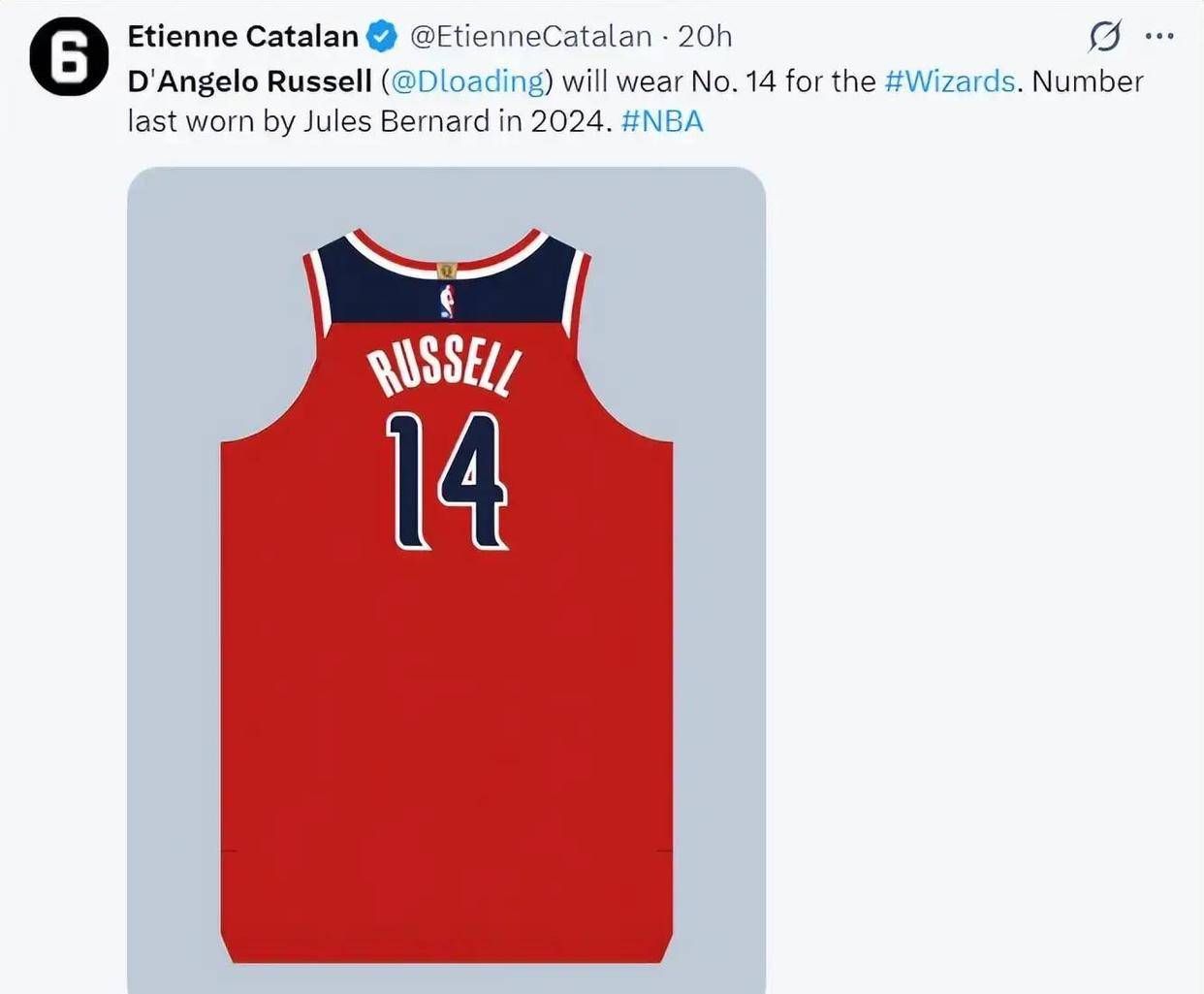
Task: Click the NBA logo on the jersey
Action: [x=447, y=302]
